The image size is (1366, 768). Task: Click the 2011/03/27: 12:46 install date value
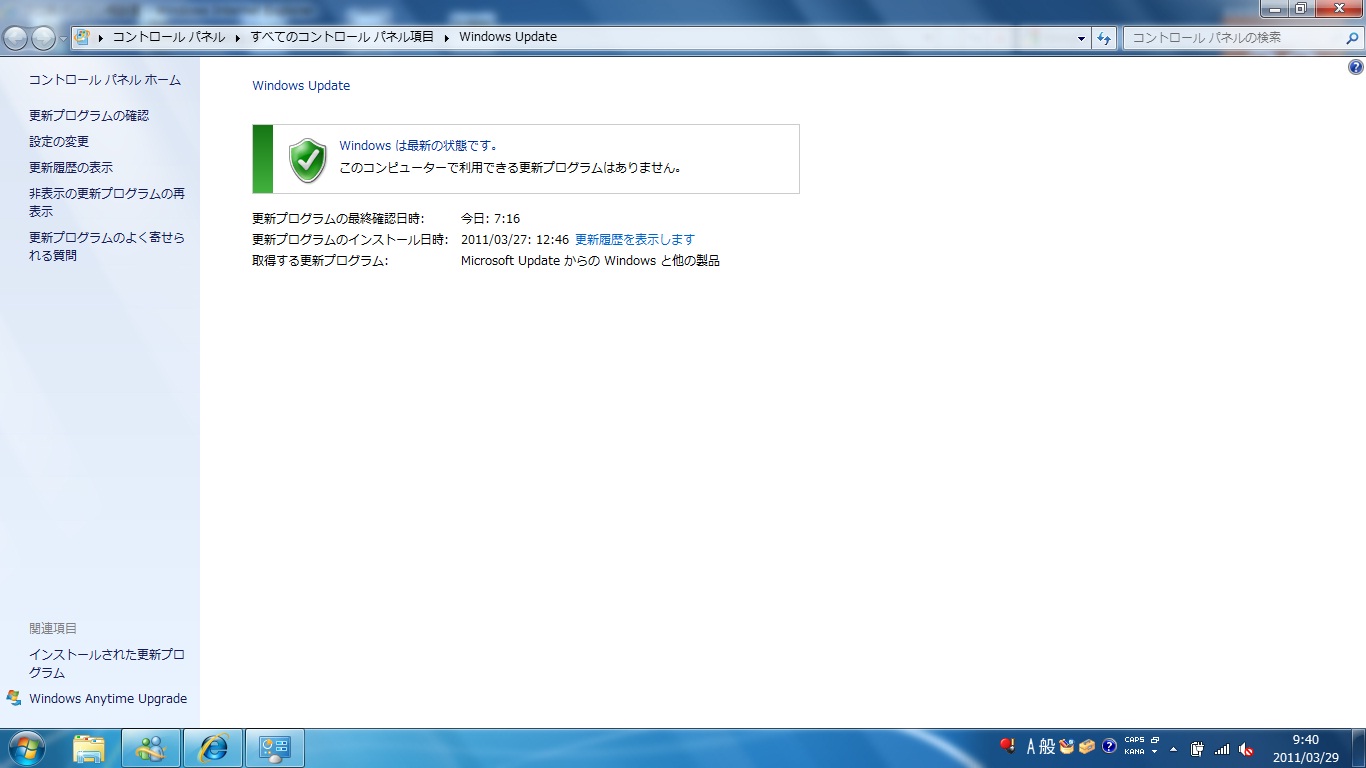coord(514,240)
